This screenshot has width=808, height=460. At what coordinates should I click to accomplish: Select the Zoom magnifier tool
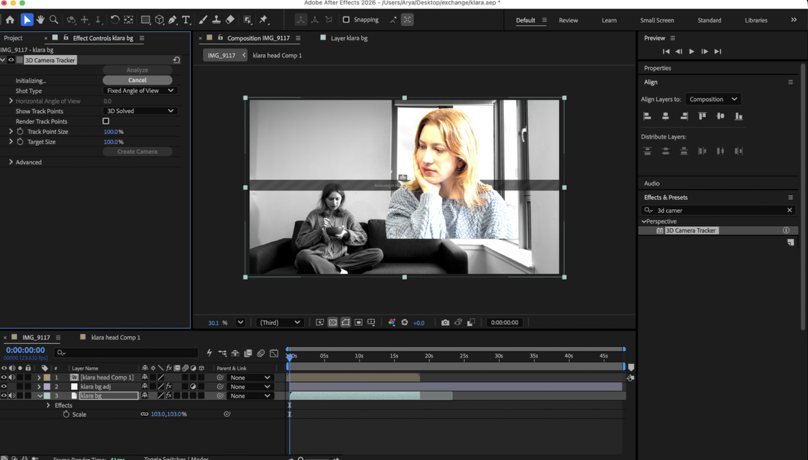(x=54, y=20)
